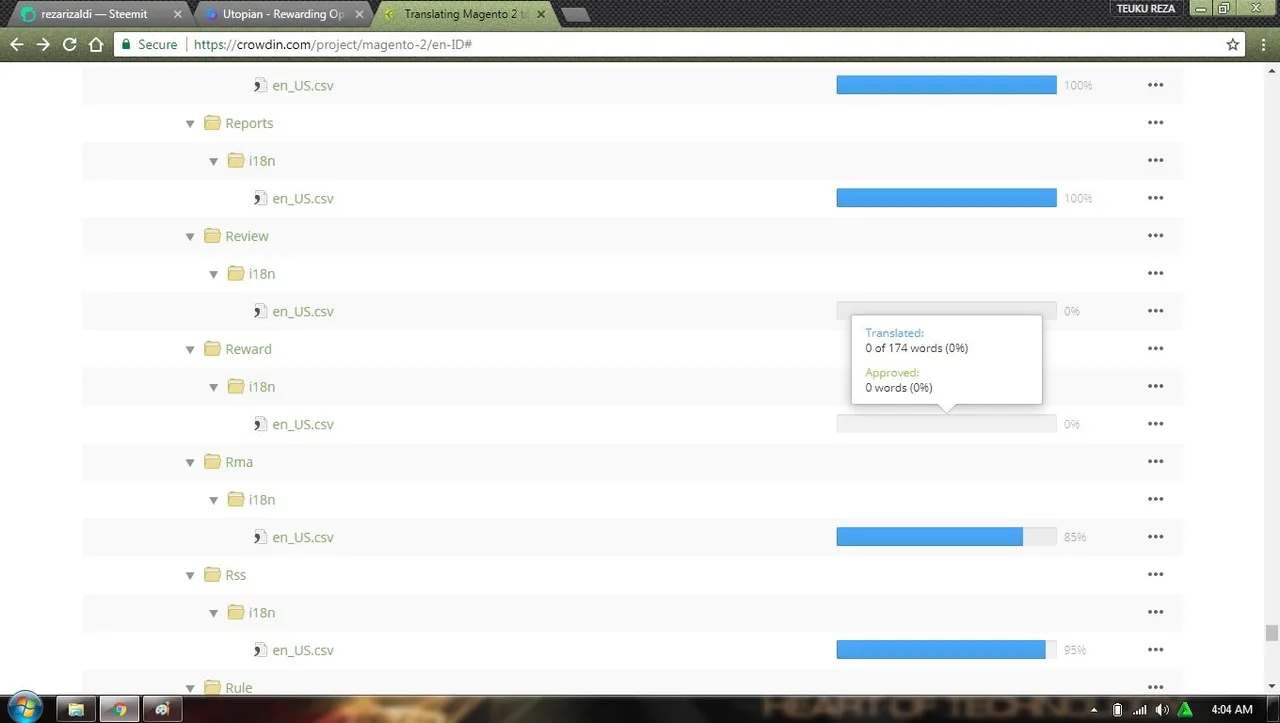Click the Rma folder icon
This screenshot has height=723, width=1280.
click(212, 462)
